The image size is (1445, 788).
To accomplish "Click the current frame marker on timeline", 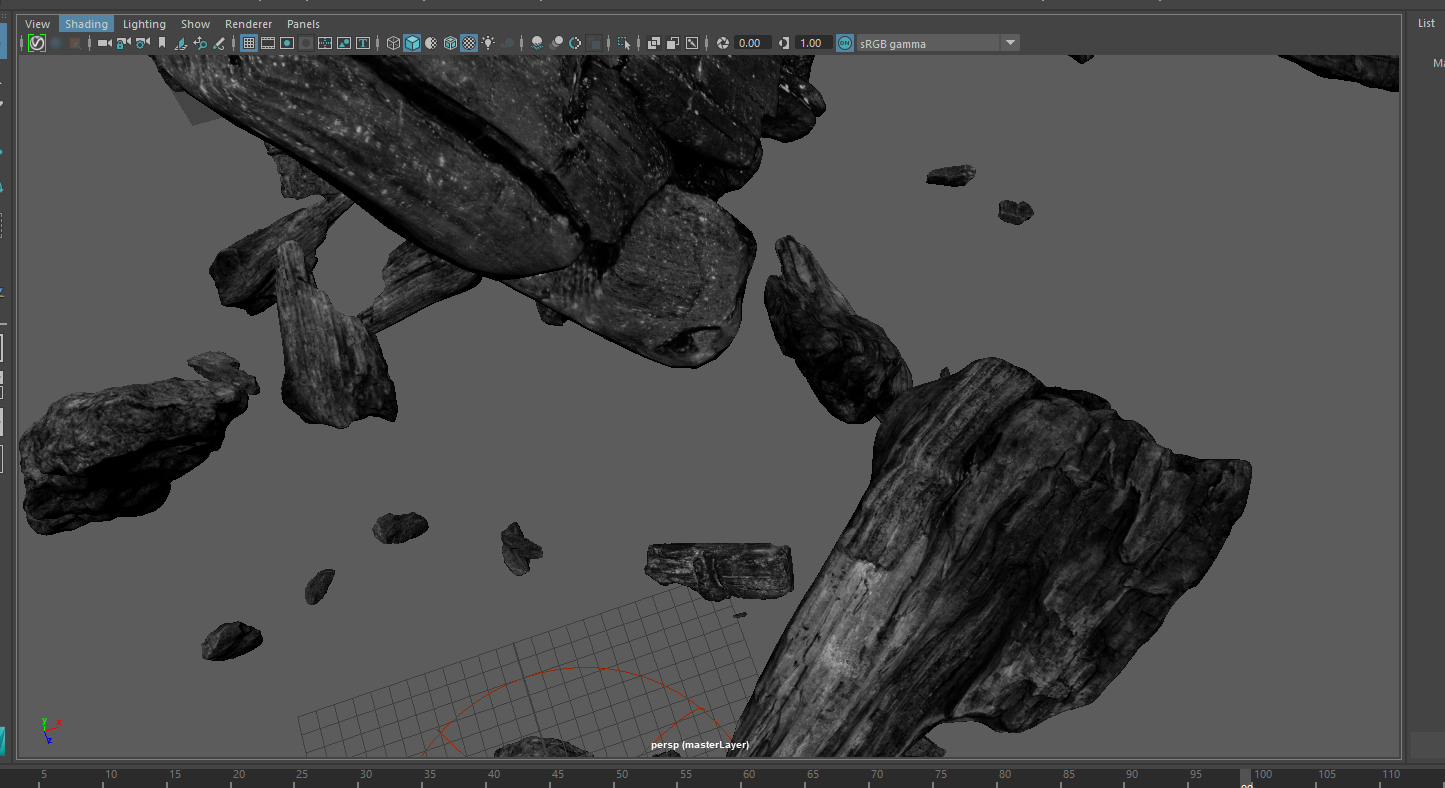I will 1245,778.
